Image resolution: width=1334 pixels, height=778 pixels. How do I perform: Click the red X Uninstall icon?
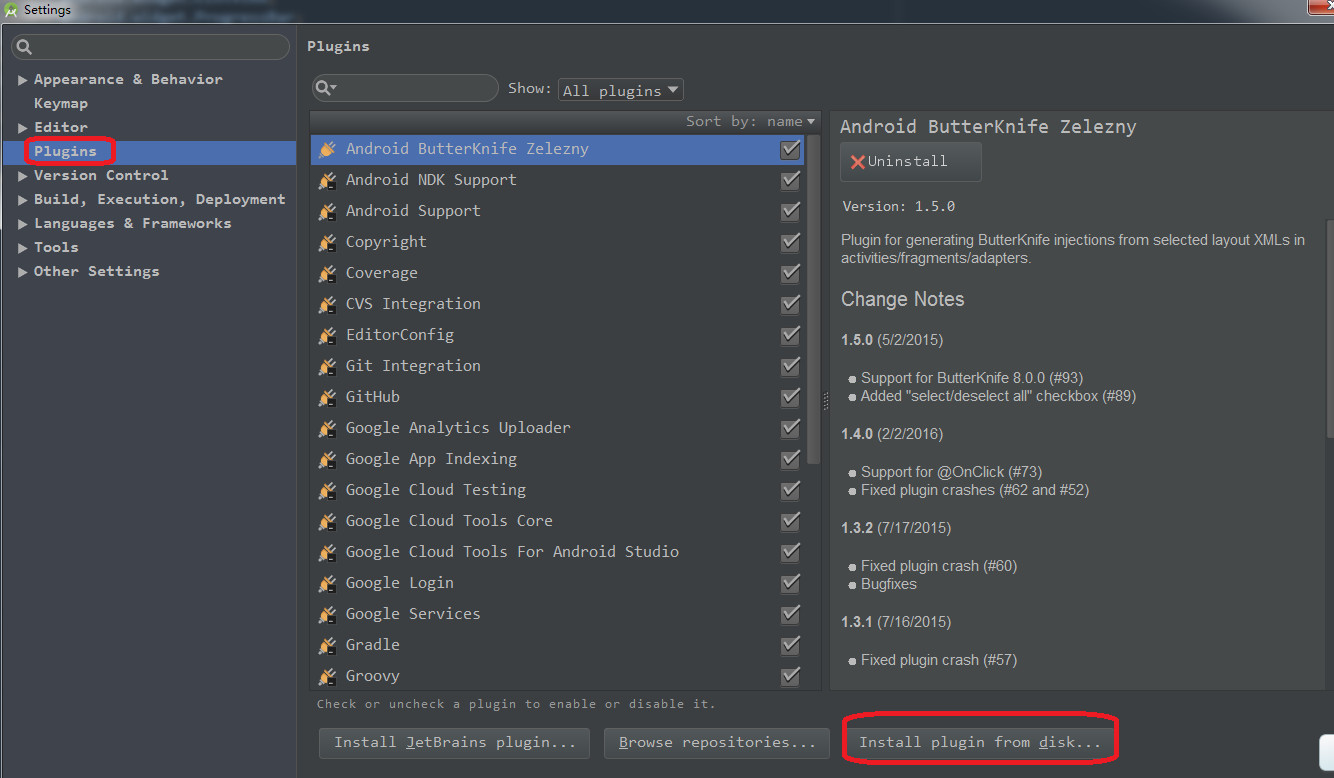click(857, 162)
